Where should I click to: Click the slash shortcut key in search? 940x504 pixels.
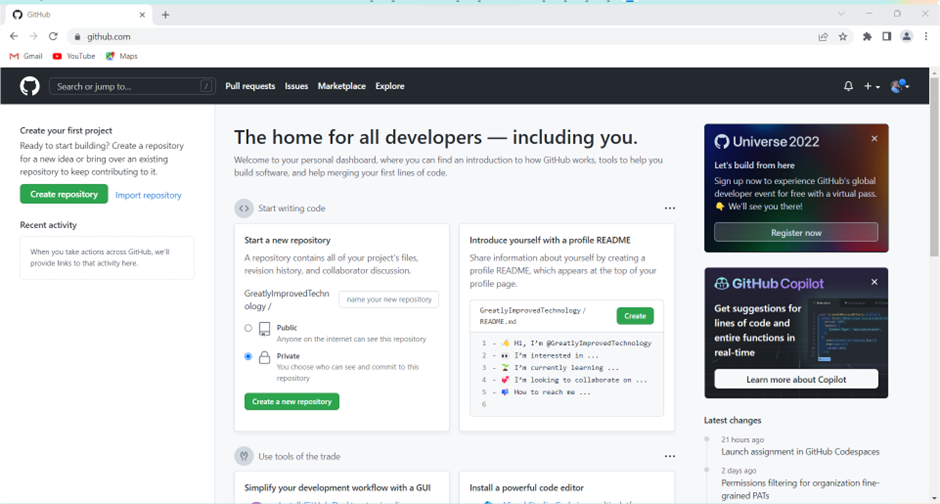[206, 86]
